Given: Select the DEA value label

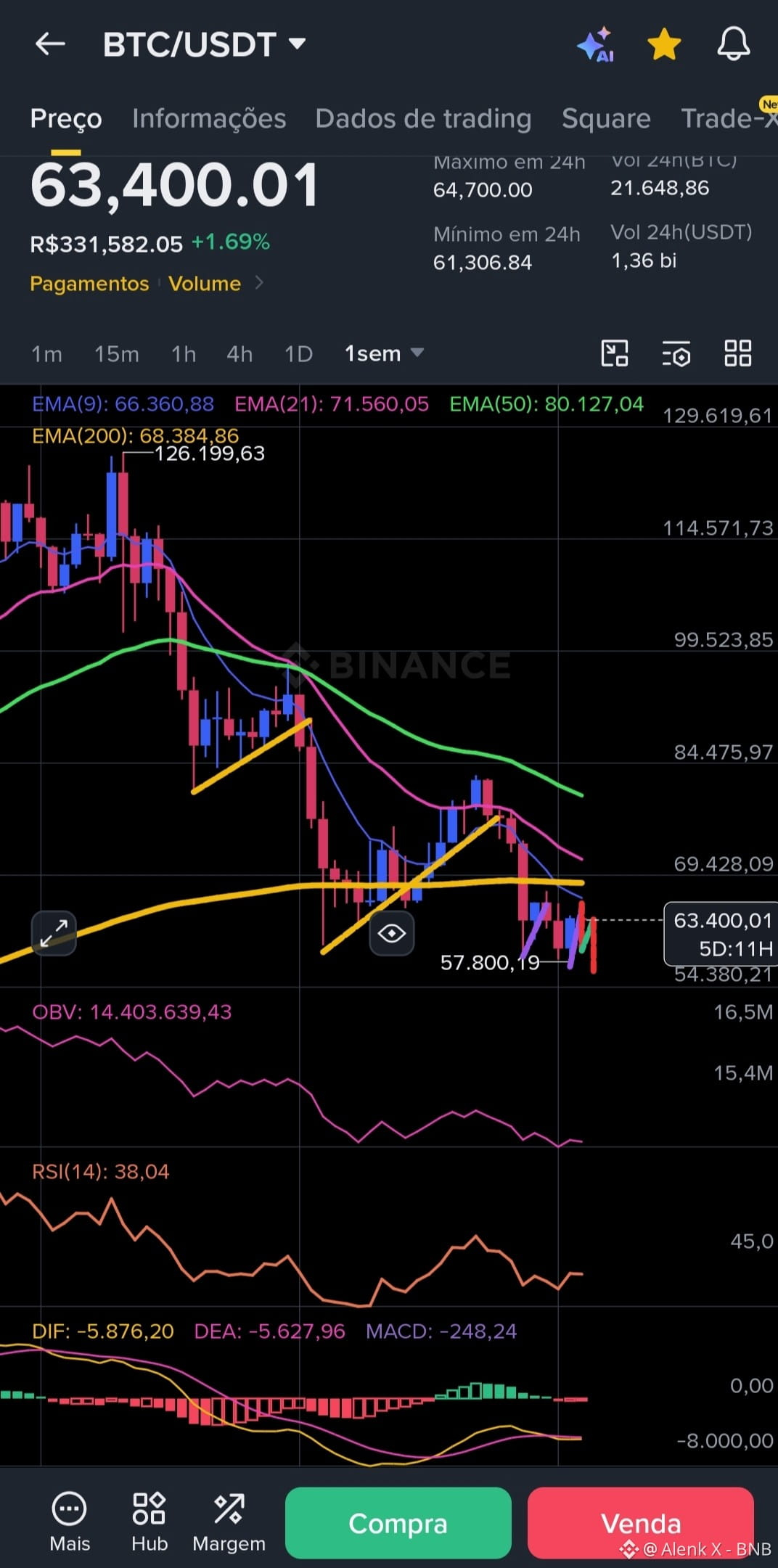Looking at the screenshot, I should (270, 1331).
